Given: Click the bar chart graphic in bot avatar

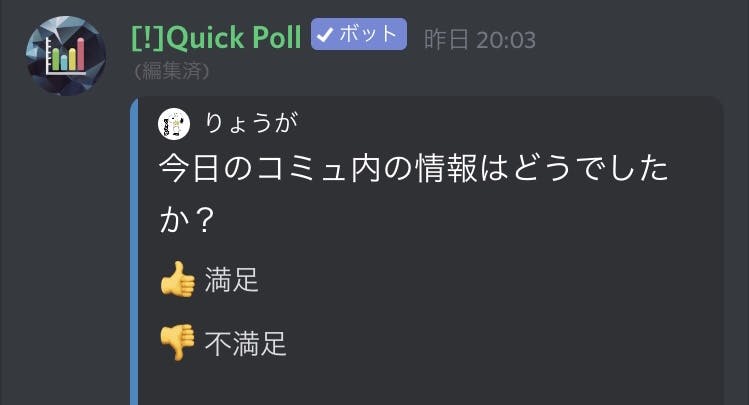Looking at the screenshot, I should pyautogui.click(x=66, y=56).
